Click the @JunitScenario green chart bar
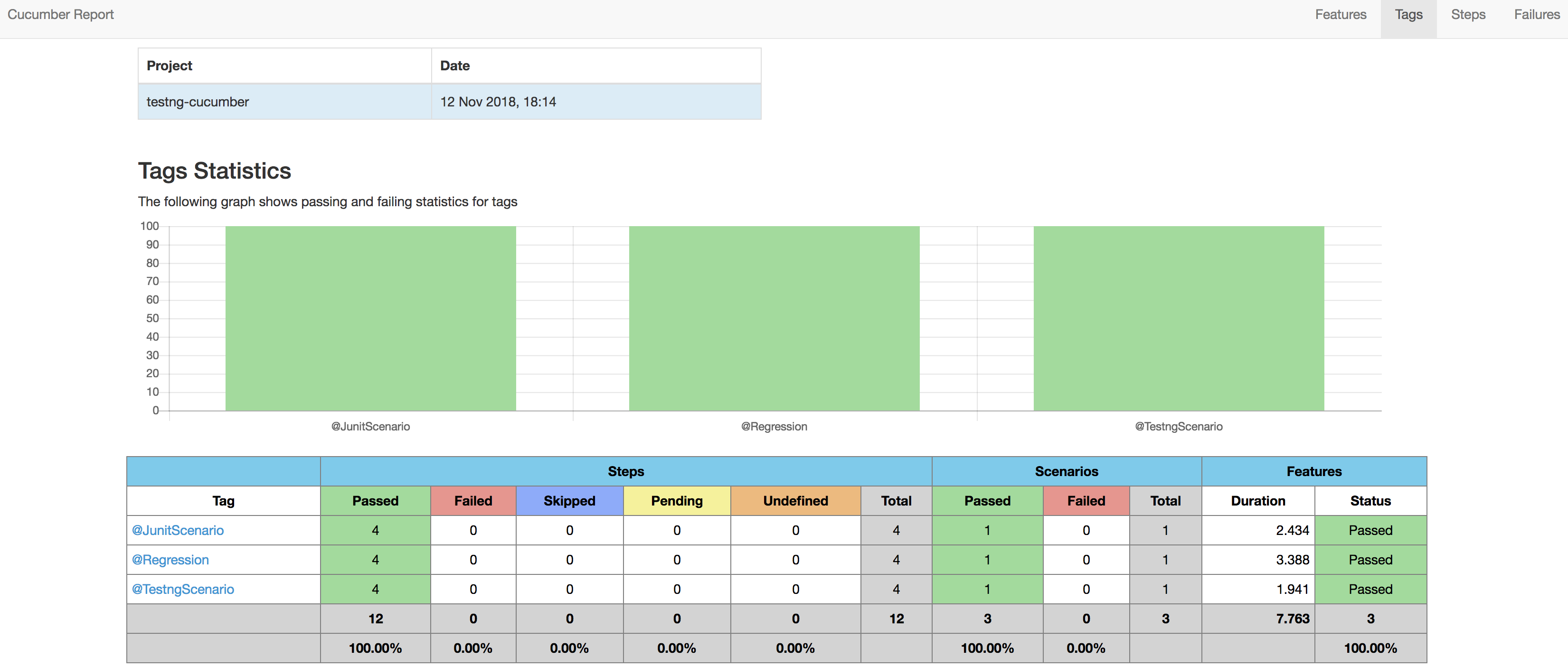The height and width of the screenshot is (668, 1568). pyautogui.click(x=370, y=318)
